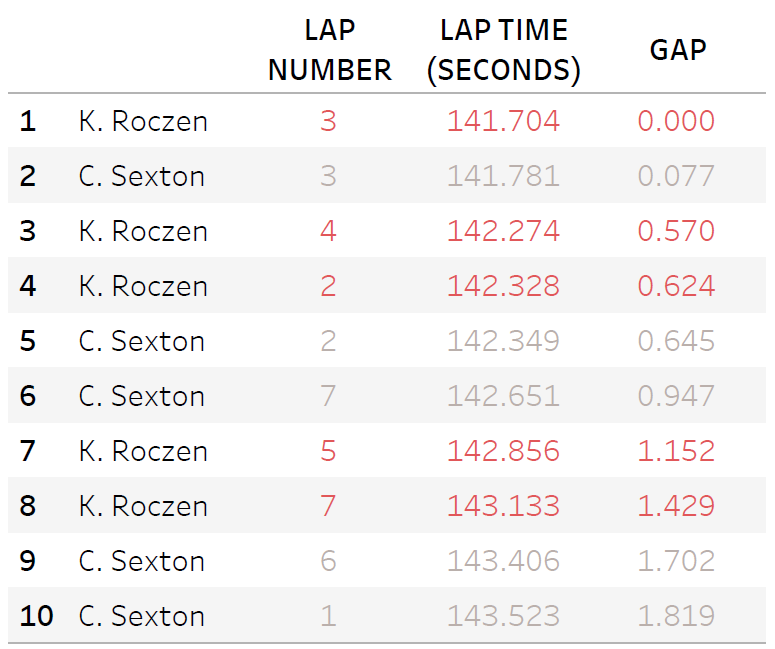
Task: Click the 1.819 gap value
Action: (x=677, y=617)
